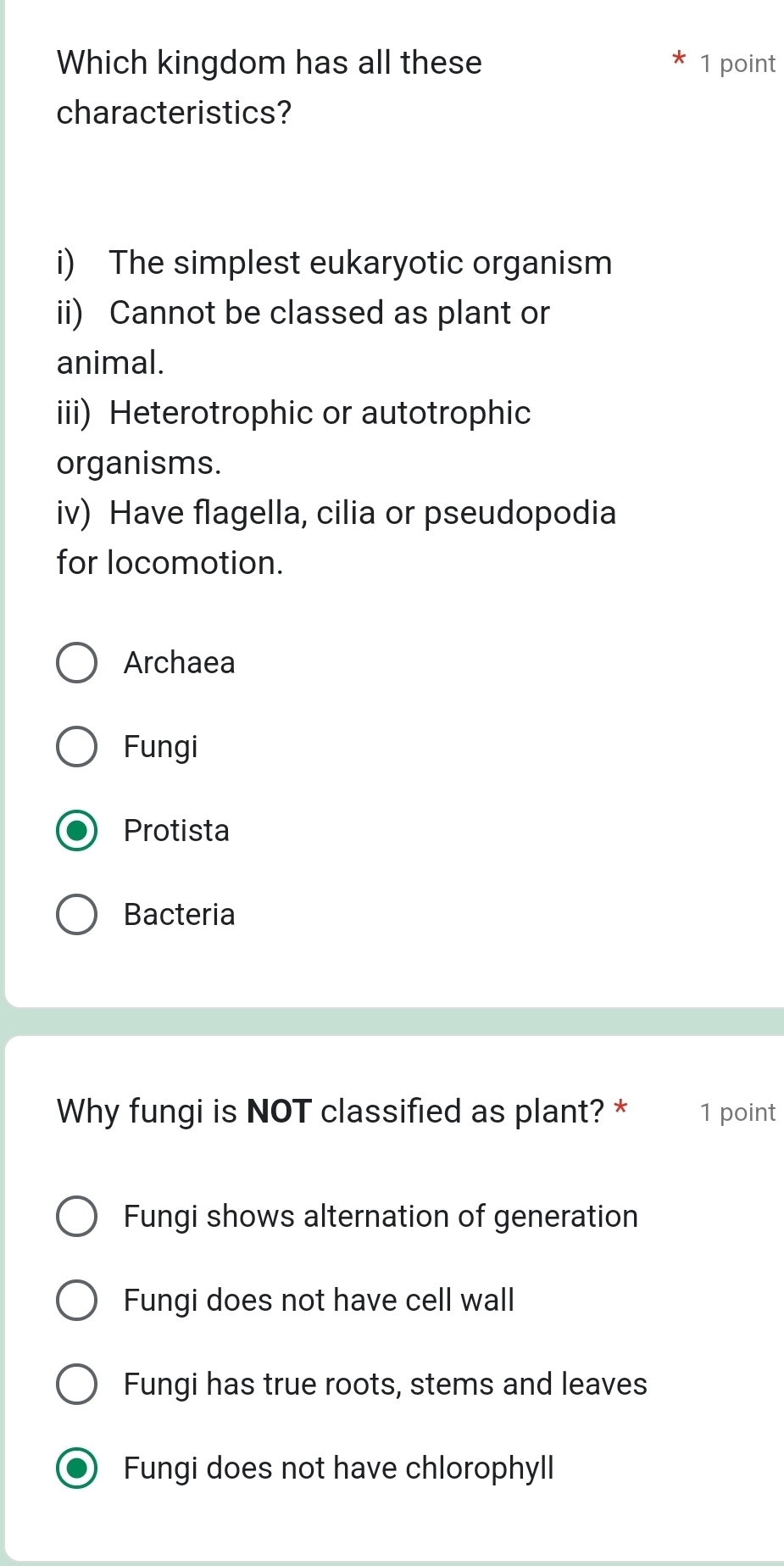Choose Fungi shows alternation of generation
This screenshot has width=784, height=1566.
(76, 1216)
